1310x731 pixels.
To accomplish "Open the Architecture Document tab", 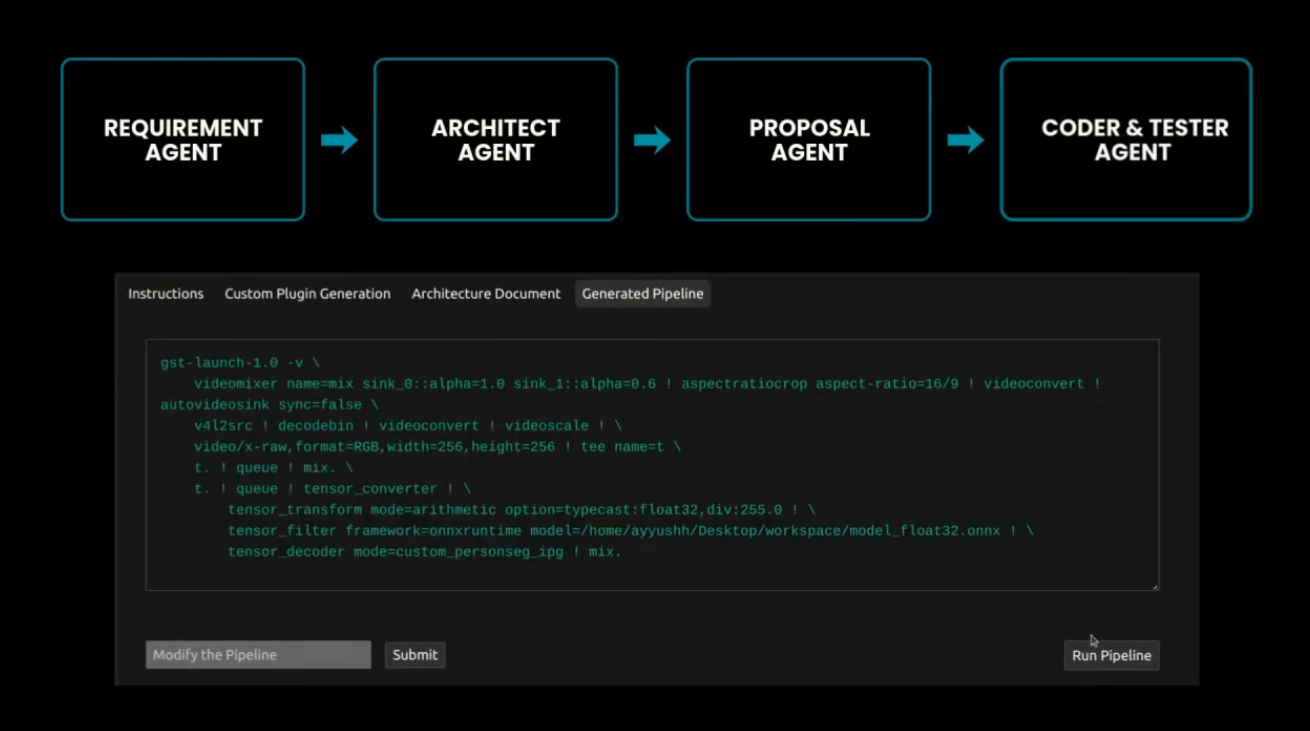I will pyautogui.click(x=486, y=294).
